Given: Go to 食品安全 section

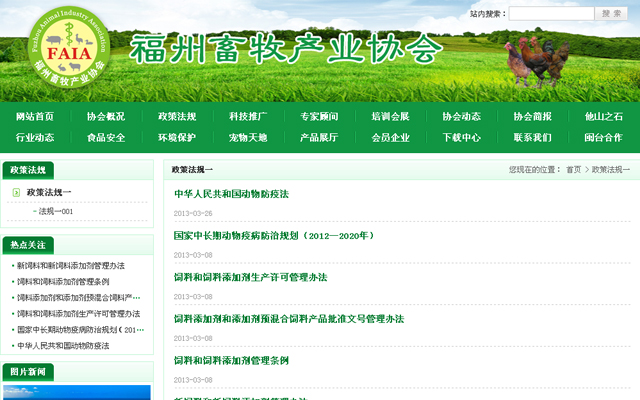Looking at the screenshot, I should point(106,138).
